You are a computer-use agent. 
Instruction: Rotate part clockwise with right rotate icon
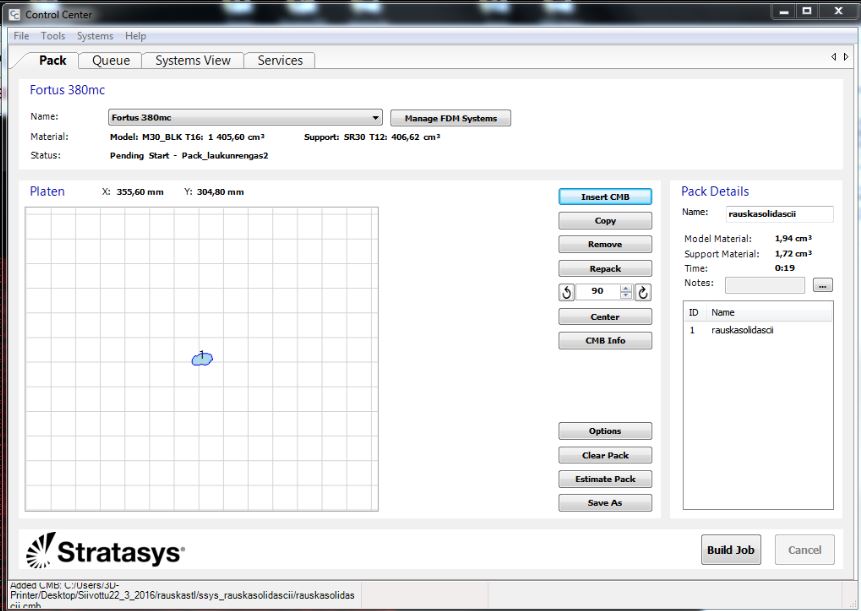point(643,292)
